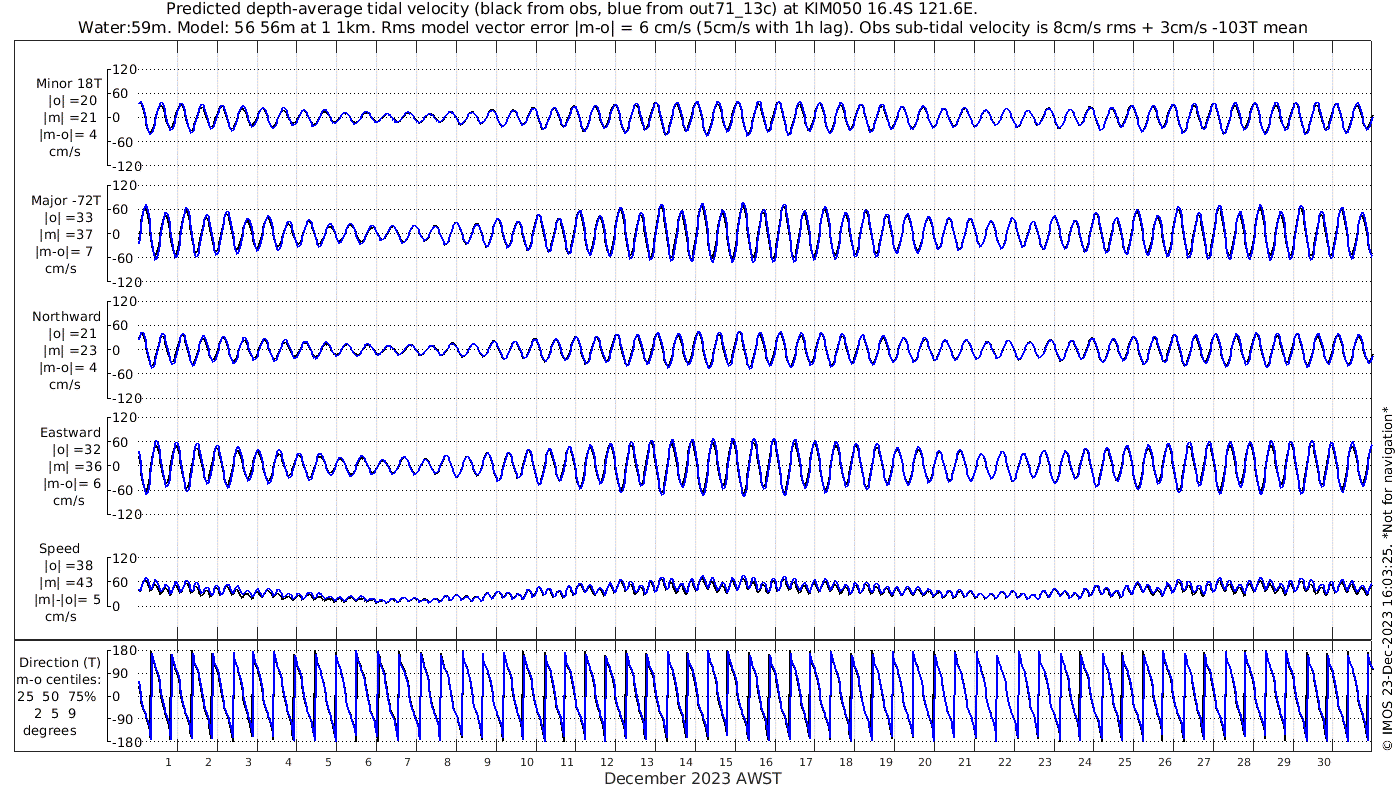This screenshot has height=800, width=1400.
Task: Click day '30' tick label on date axis
Action: coord(1324,762)
